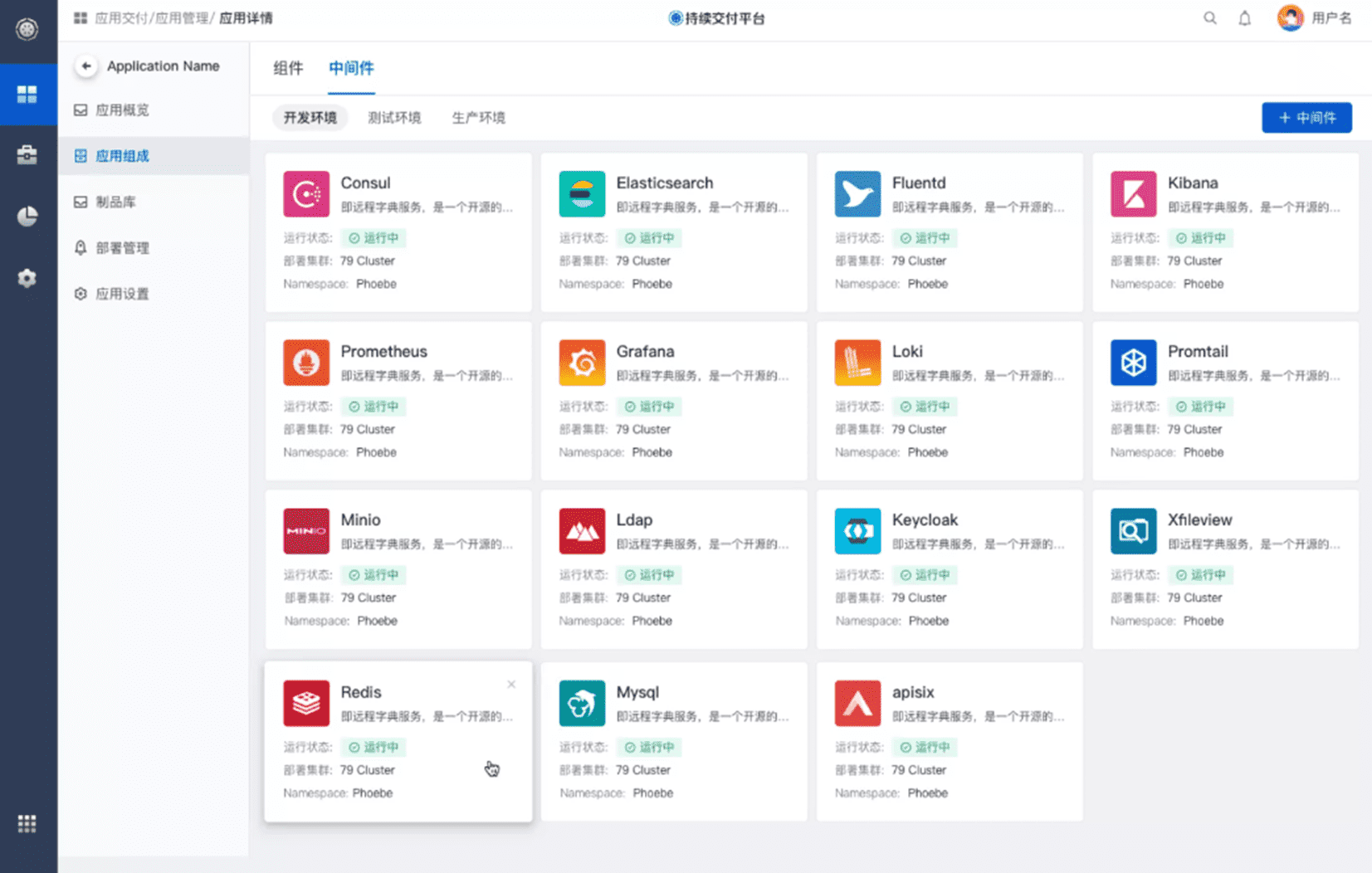The image size is (1372, 873).
Task: Click the Mysql dolphin icon
Action: (582, 704)
